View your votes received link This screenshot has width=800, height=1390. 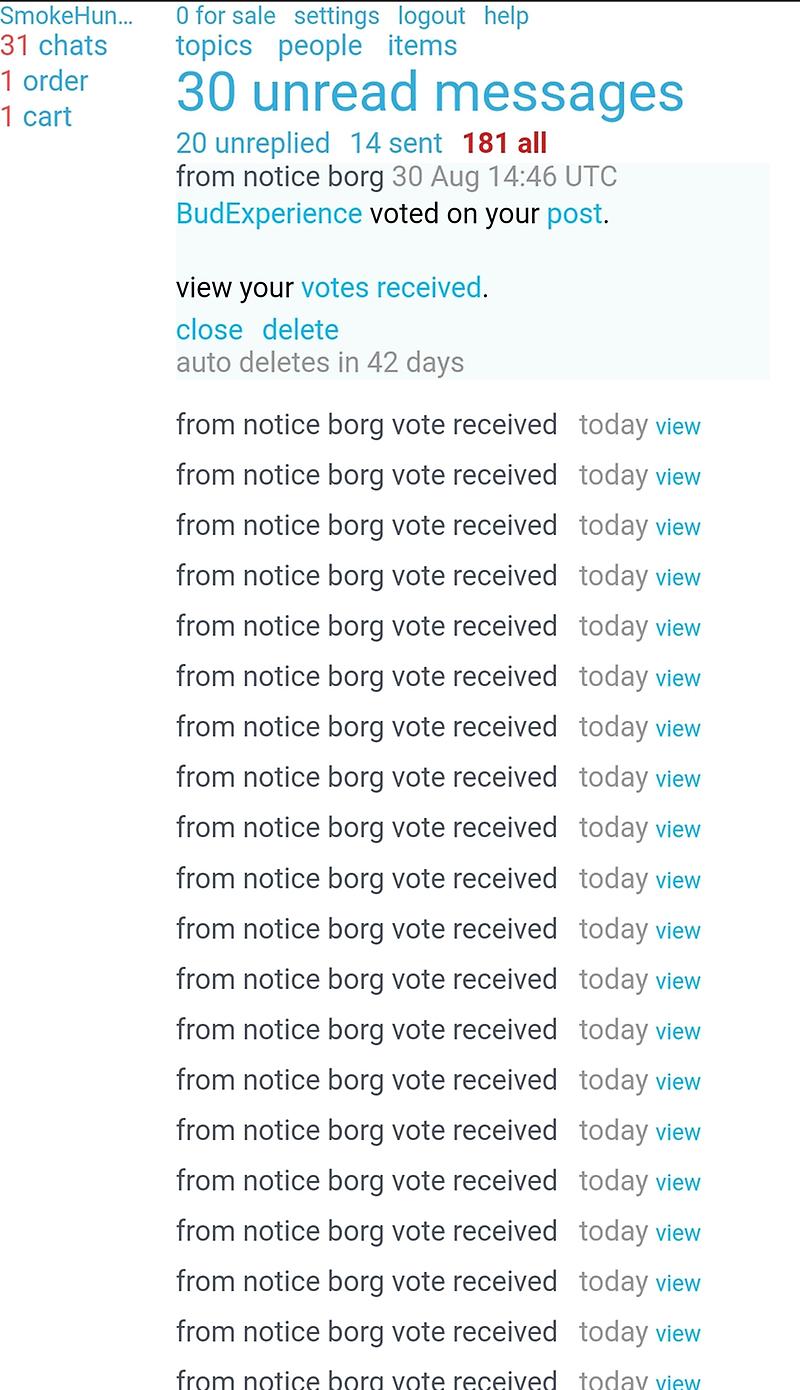pos(391,288)
